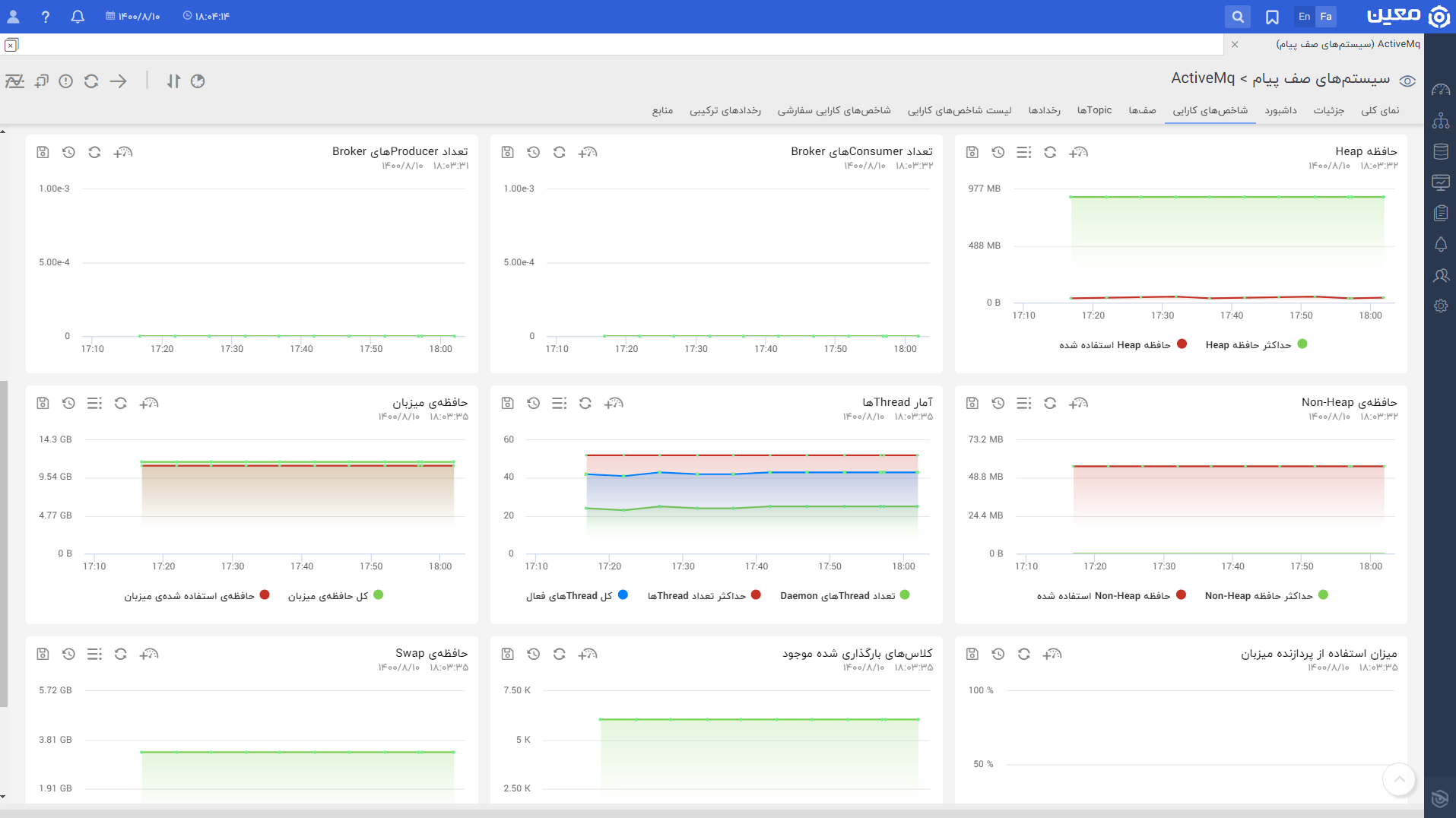The height and width of the screenshot is (818, 1456).
Task: Open the لیست شاخص‌های کارایی tab
Action: tap(960, 110)
